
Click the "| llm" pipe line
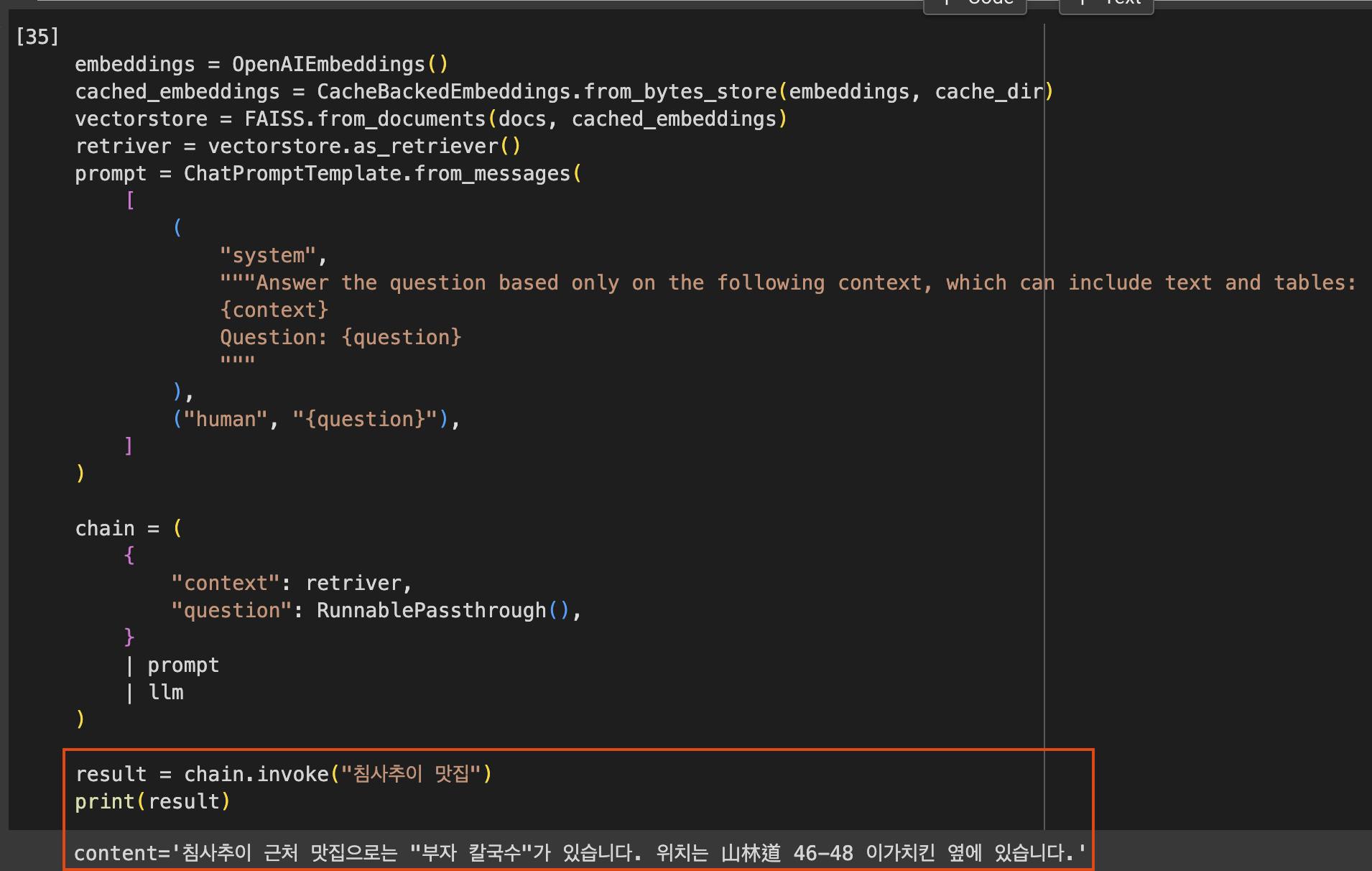156,693
